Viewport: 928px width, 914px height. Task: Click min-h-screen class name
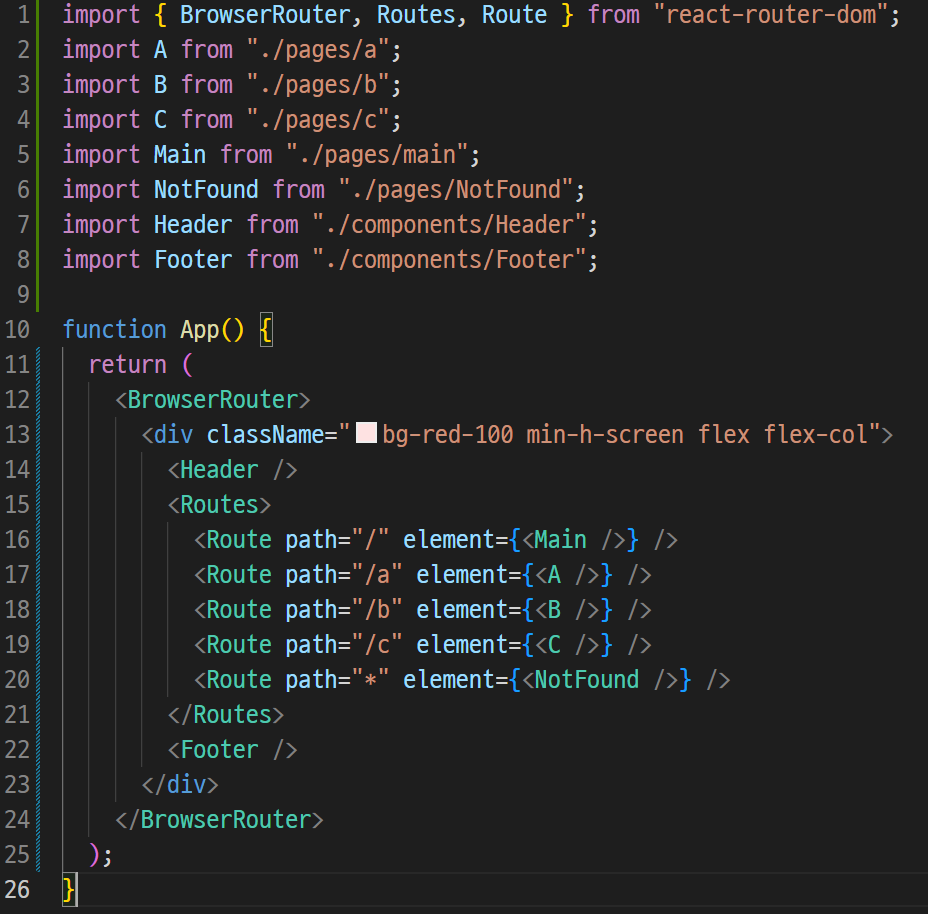[605, 435]
